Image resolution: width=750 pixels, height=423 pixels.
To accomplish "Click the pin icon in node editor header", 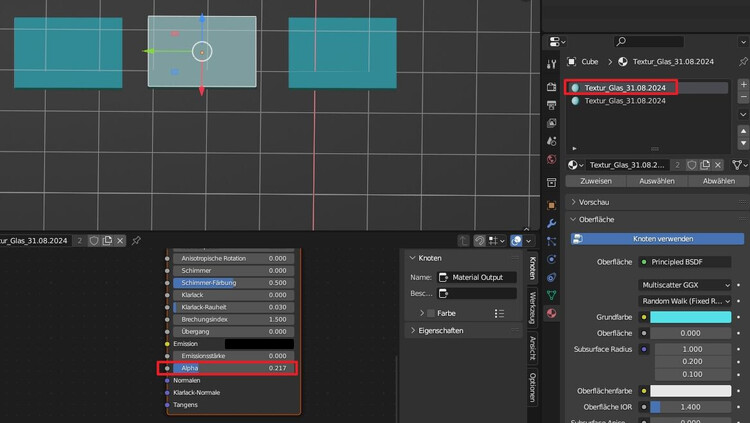I will click(x=136, y=241).
